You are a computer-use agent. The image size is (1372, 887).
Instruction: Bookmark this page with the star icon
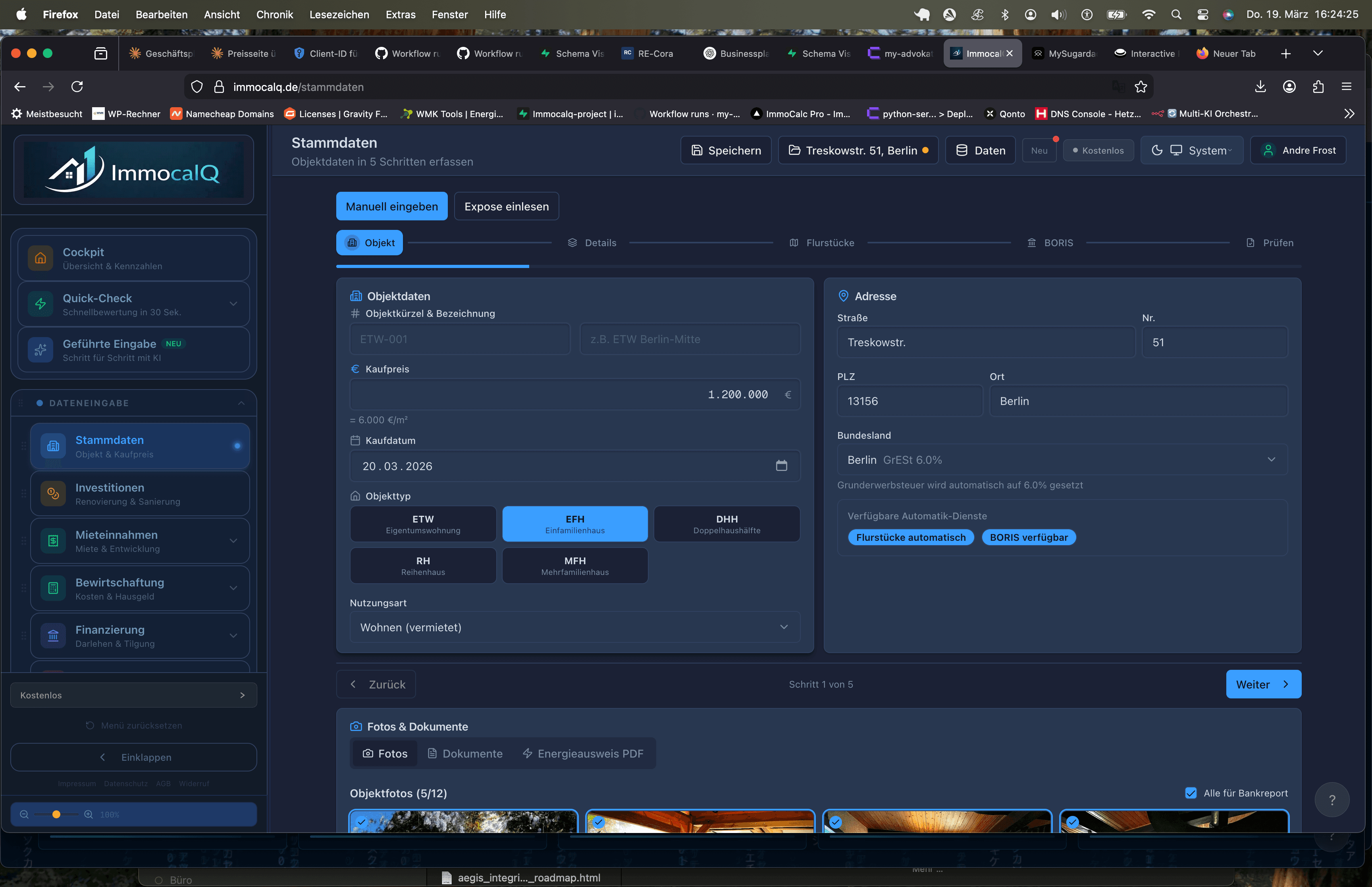click(x=1141, y=87)
